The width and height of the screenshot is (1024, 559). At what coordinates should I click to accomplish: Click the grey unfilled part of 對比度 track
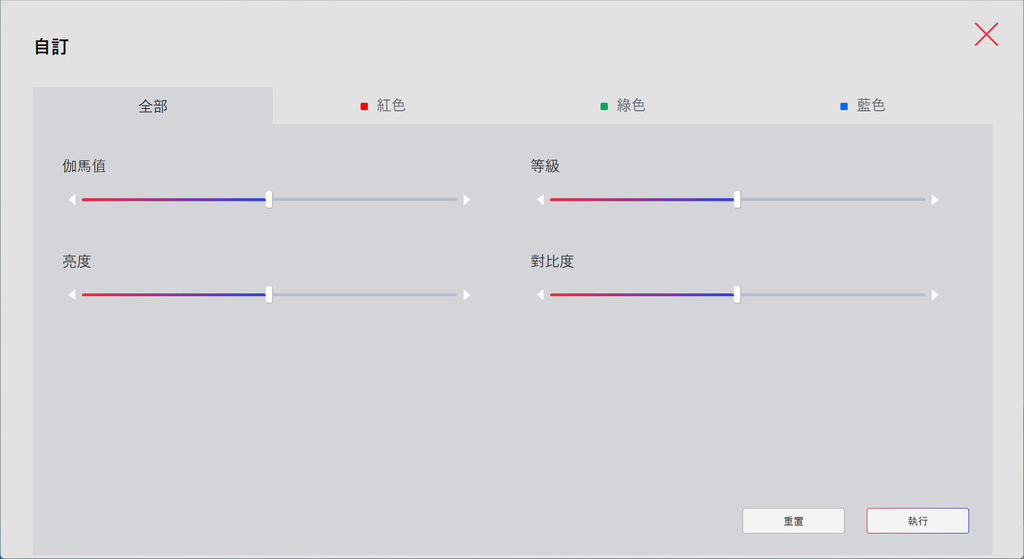pyautogui.click(x=832, y=295)
